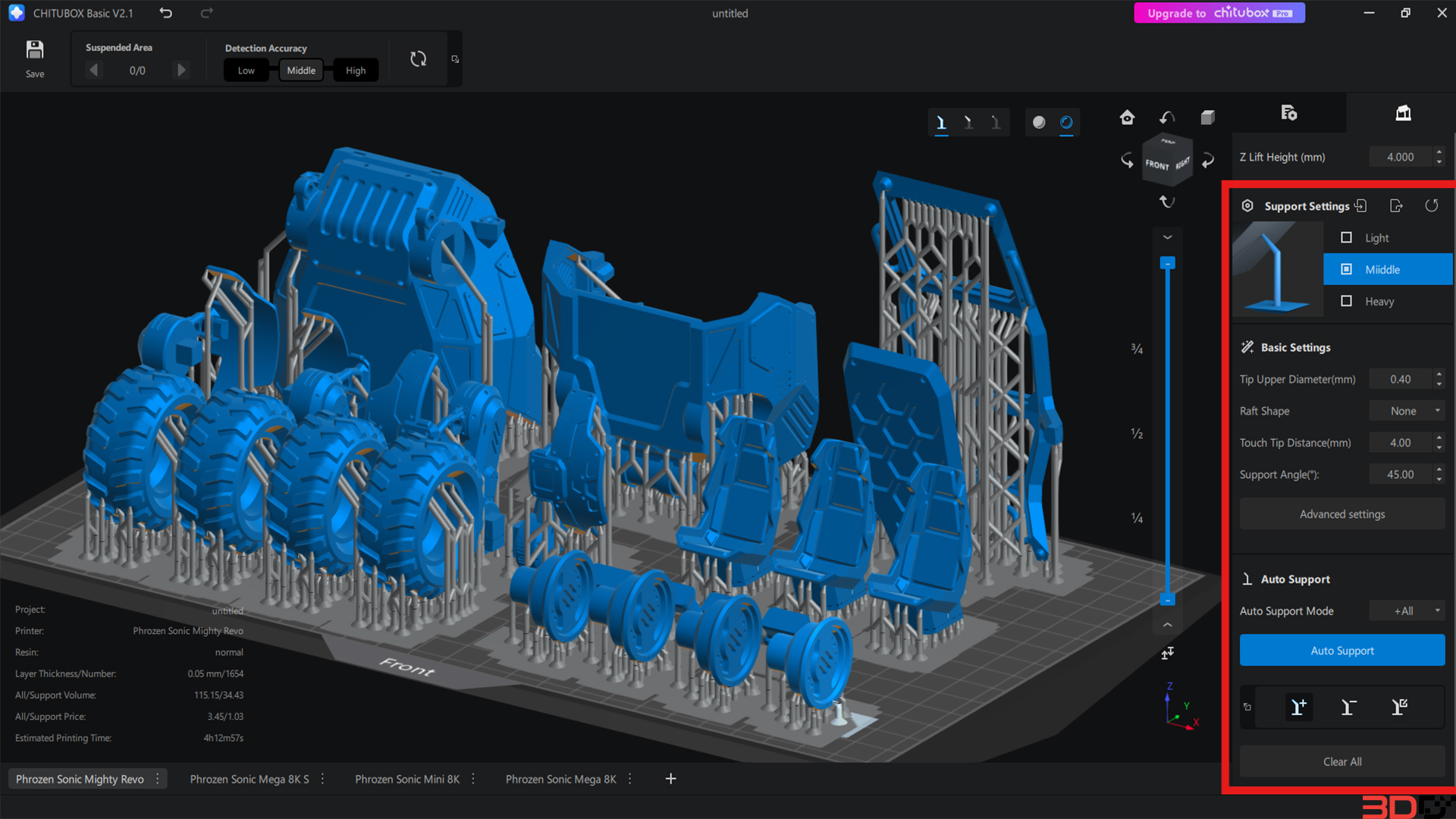Screen dimensions: 1456x819
Task: Grab the top layer slider handle
Action: pyautogui.click(x=1167, y=263)
